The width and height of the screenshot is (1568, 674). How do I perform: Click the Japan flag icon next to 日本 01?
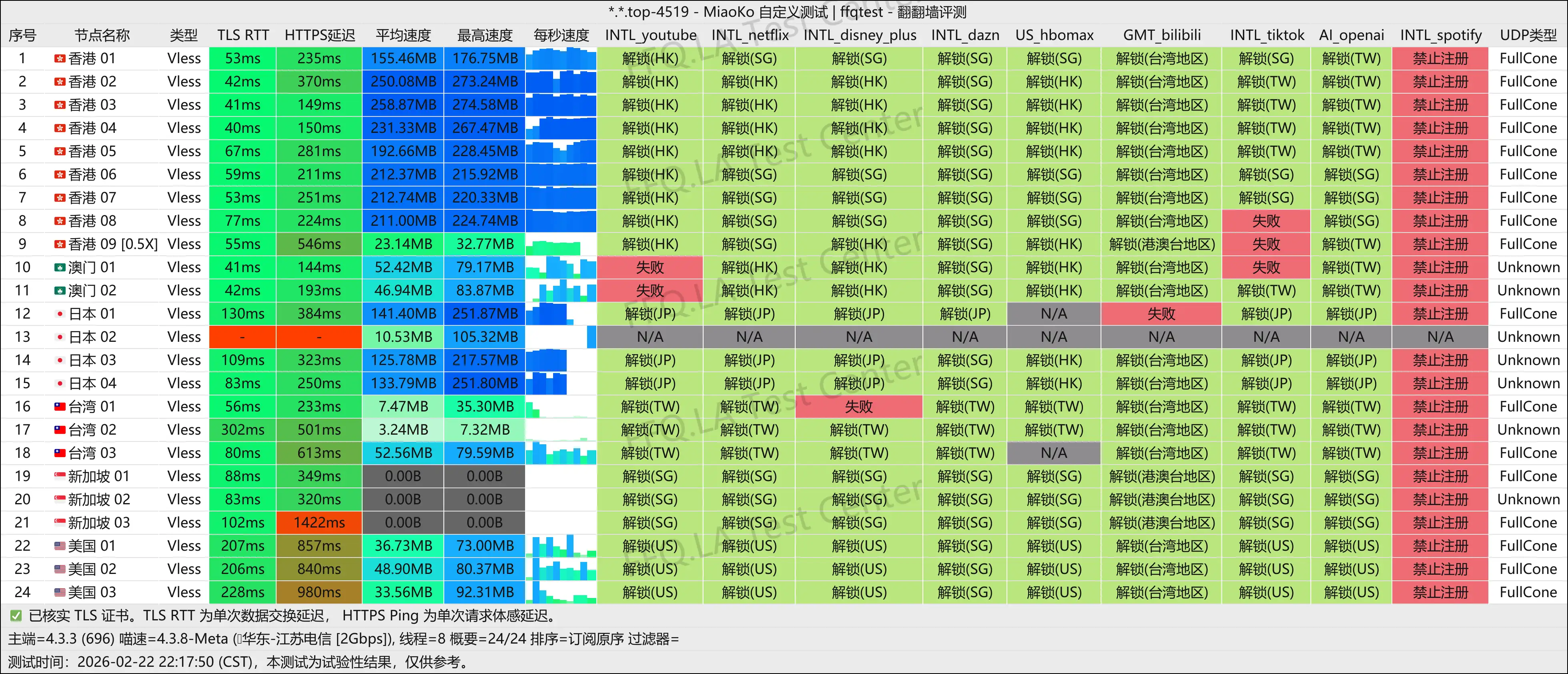click(60, 313)
